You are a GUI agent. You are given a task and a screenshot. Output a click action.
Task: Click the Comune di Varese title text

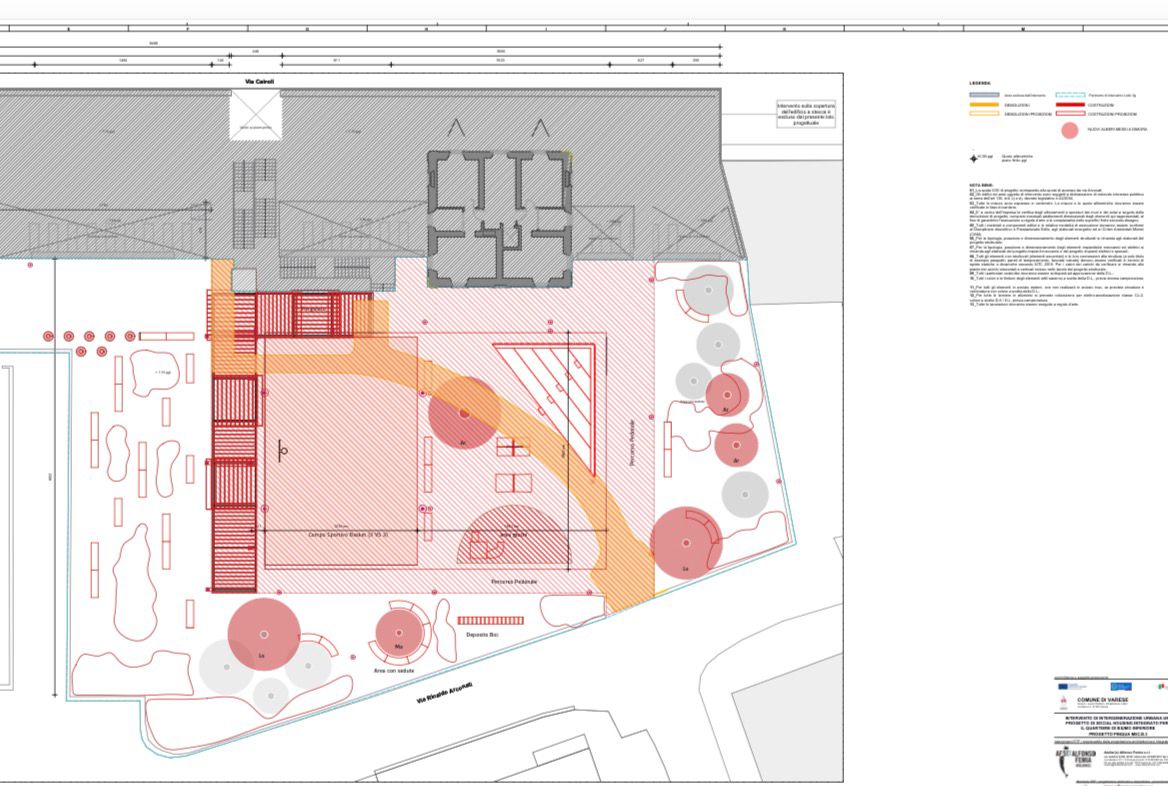click(x=1102, y=700)
